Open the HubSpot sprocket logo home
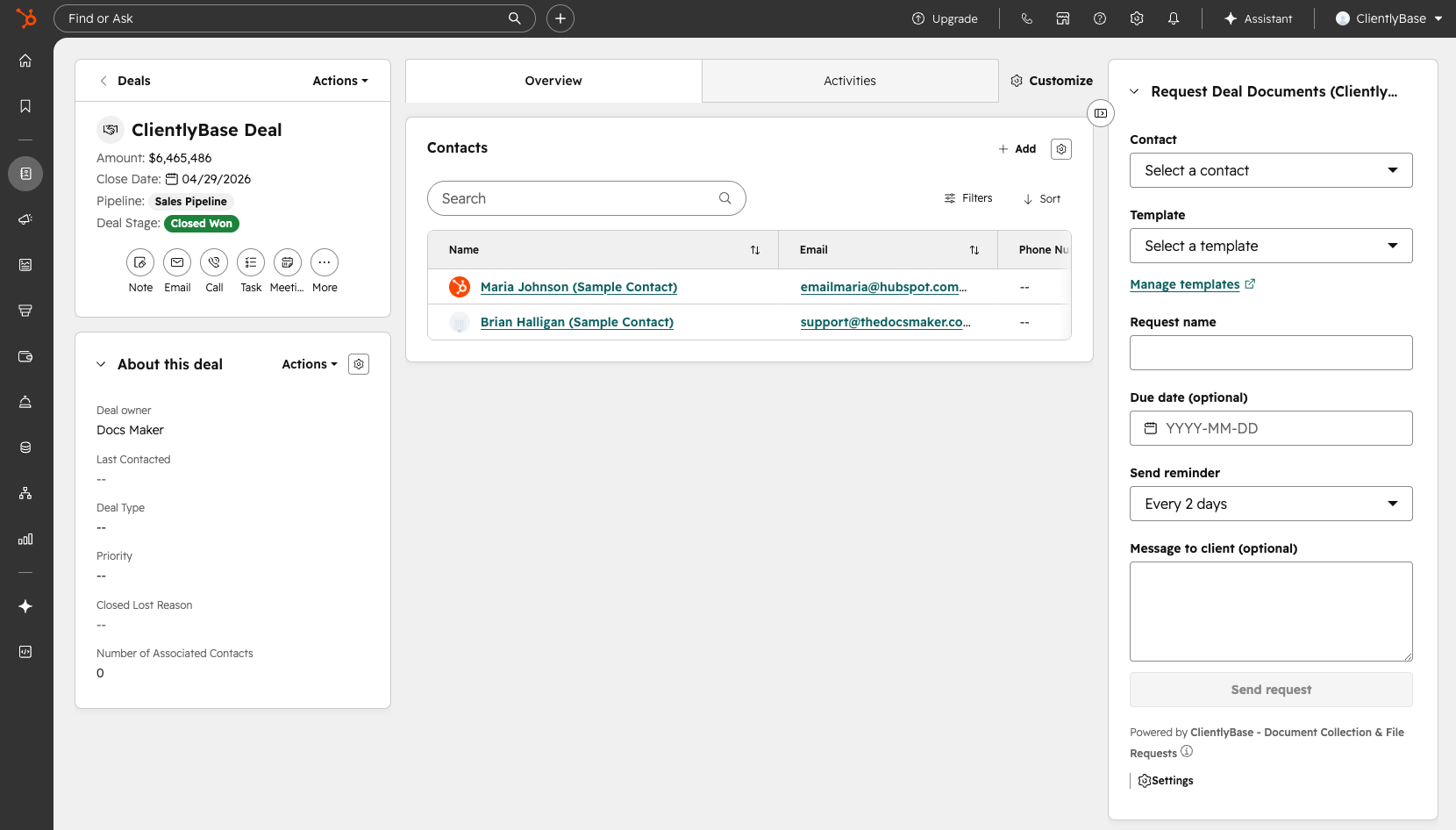Image resolution: width=1456 pixels, height=830 pixels. pyautogui.click(x=26, y=18)
